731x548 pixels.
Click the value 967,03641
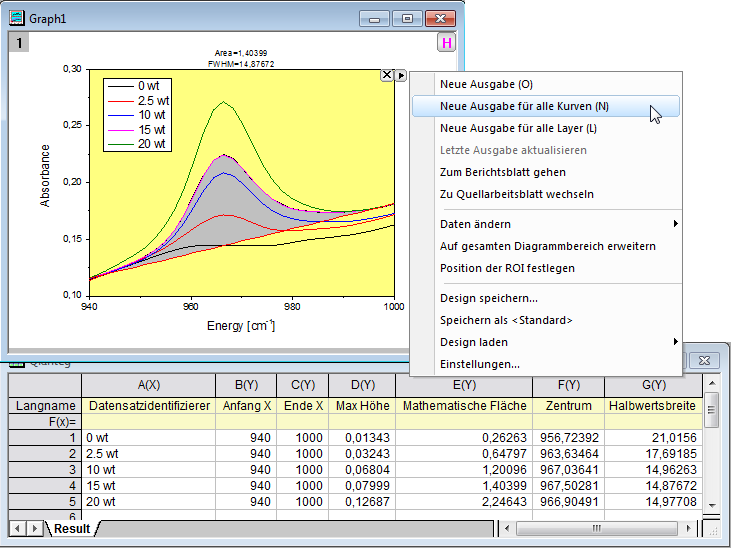[x=569, y=470]
